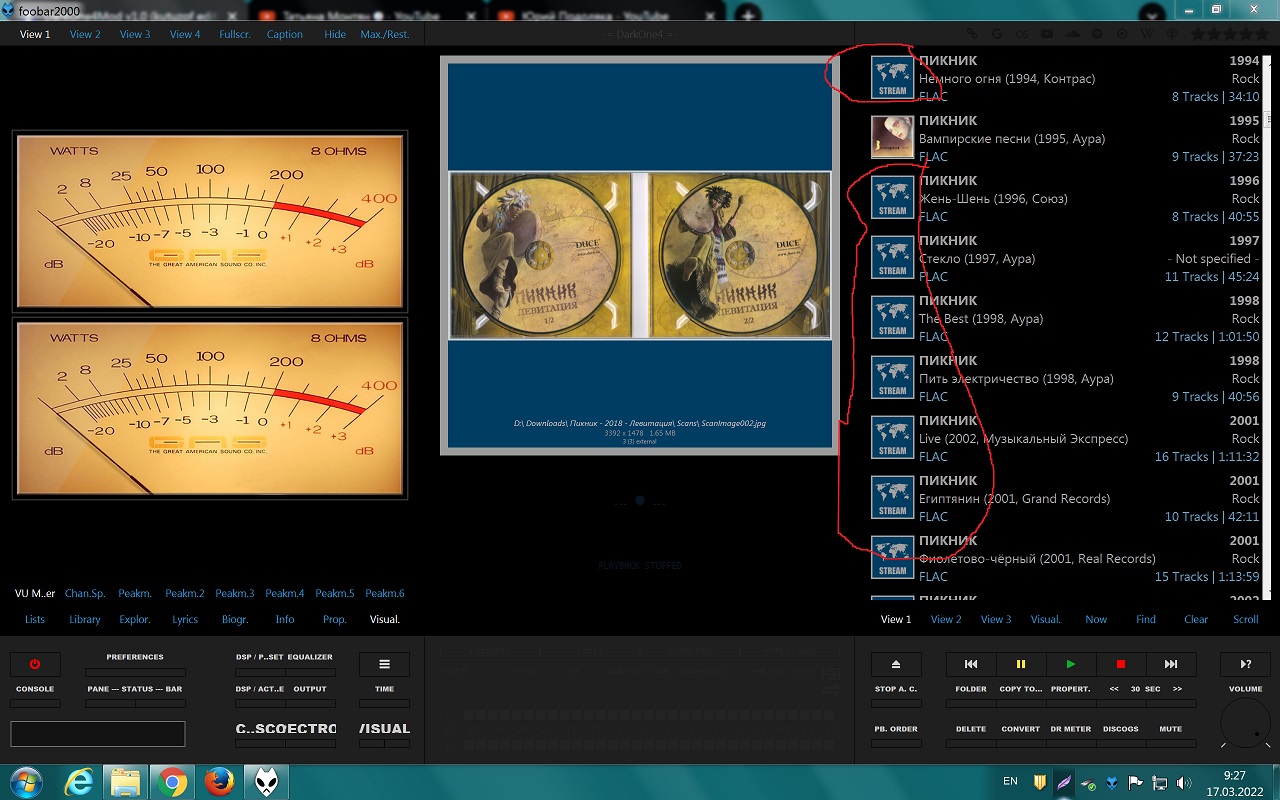1280x800 pixels.
Task: Skip to the next track
Action: (1171, 664)
